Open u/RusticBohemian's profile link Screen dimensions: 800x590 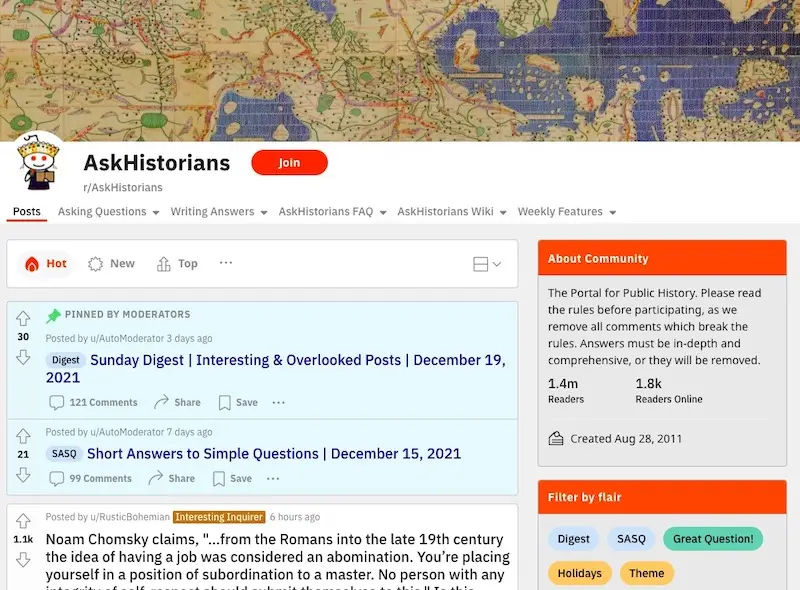pyautogui.click(x=130, y=517)
